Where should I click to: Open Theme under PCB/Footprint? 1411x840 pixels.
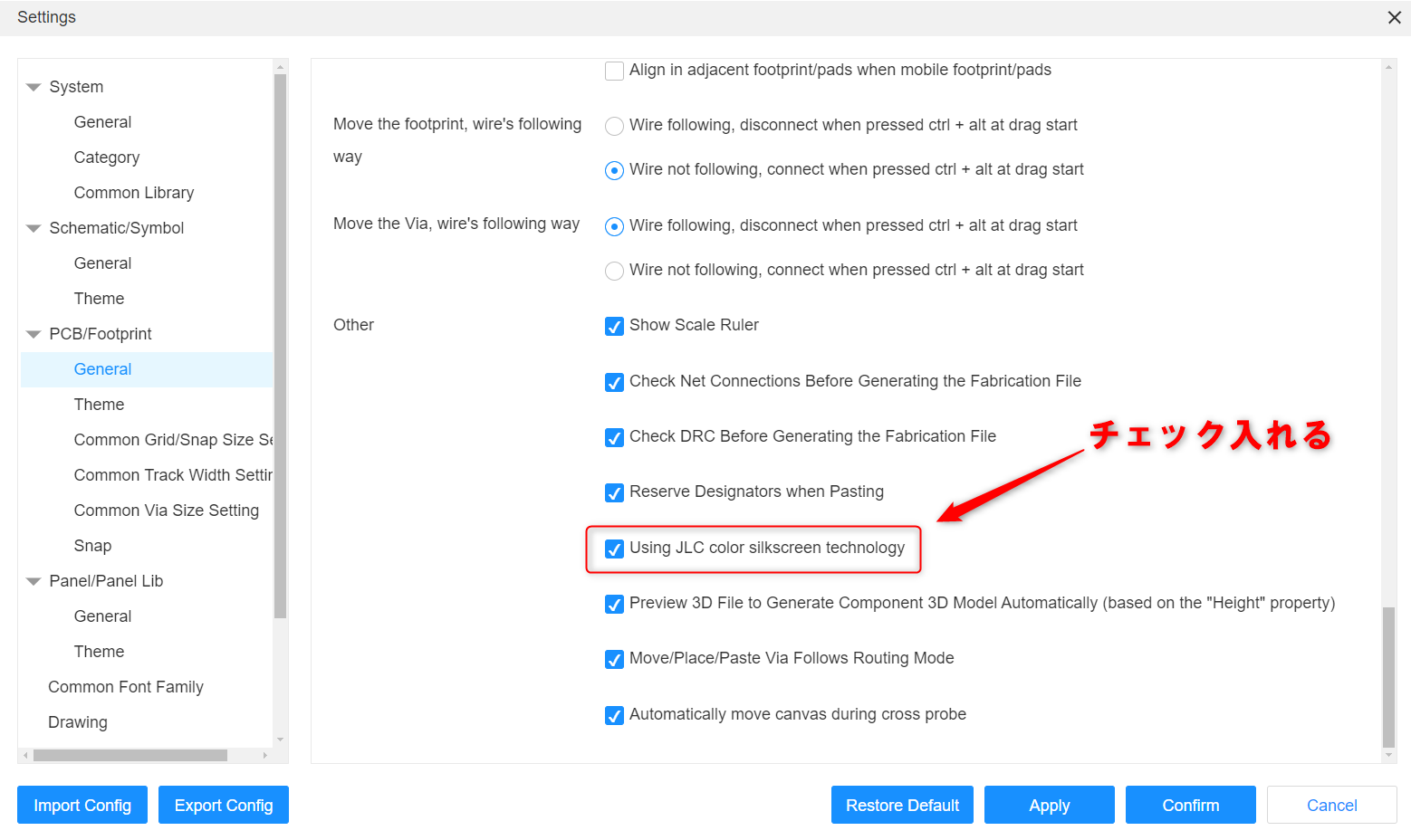tap(99, 405)
